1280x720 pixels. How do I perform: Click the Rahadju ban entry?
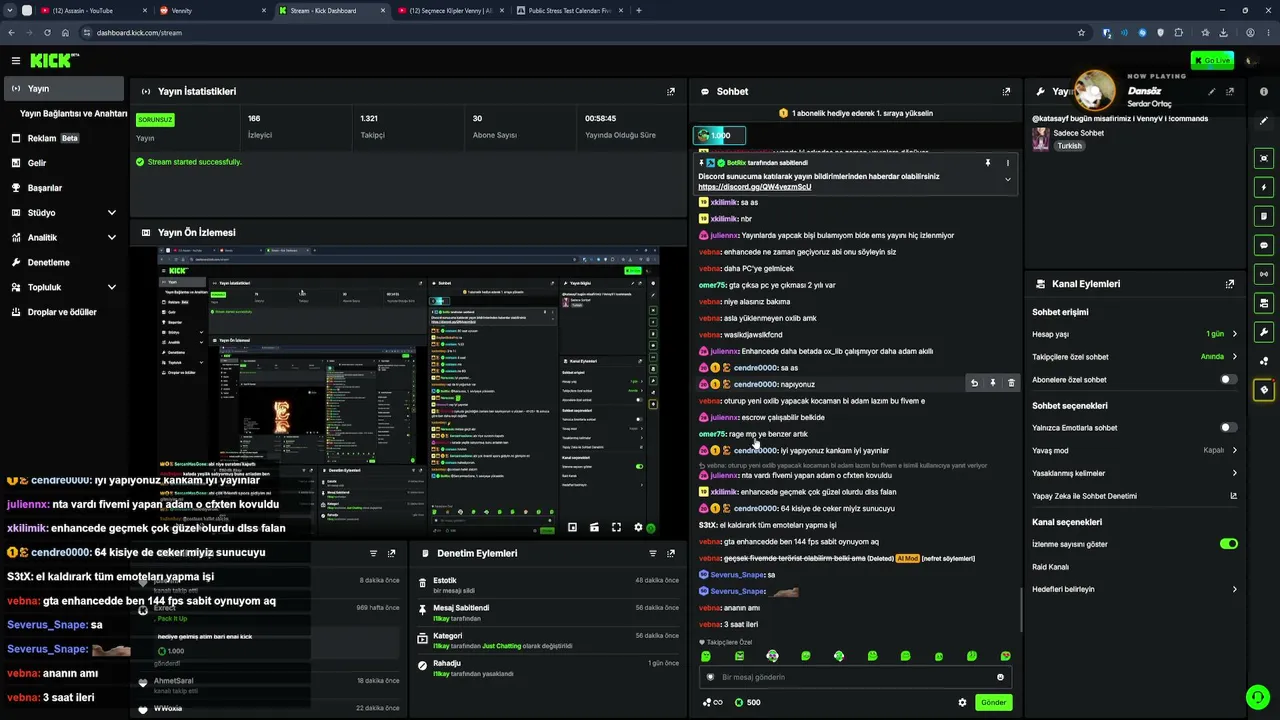(x=548, y=668)
